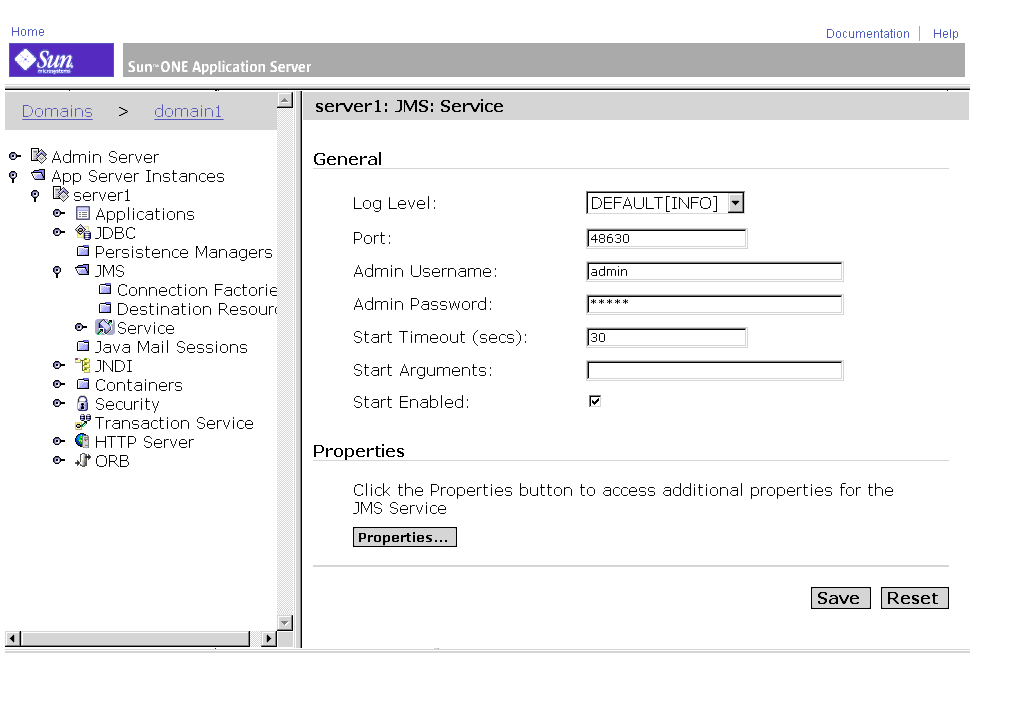Click the Admin Username field
Viewport: 1017px width, 717px height.
(714, 271)
